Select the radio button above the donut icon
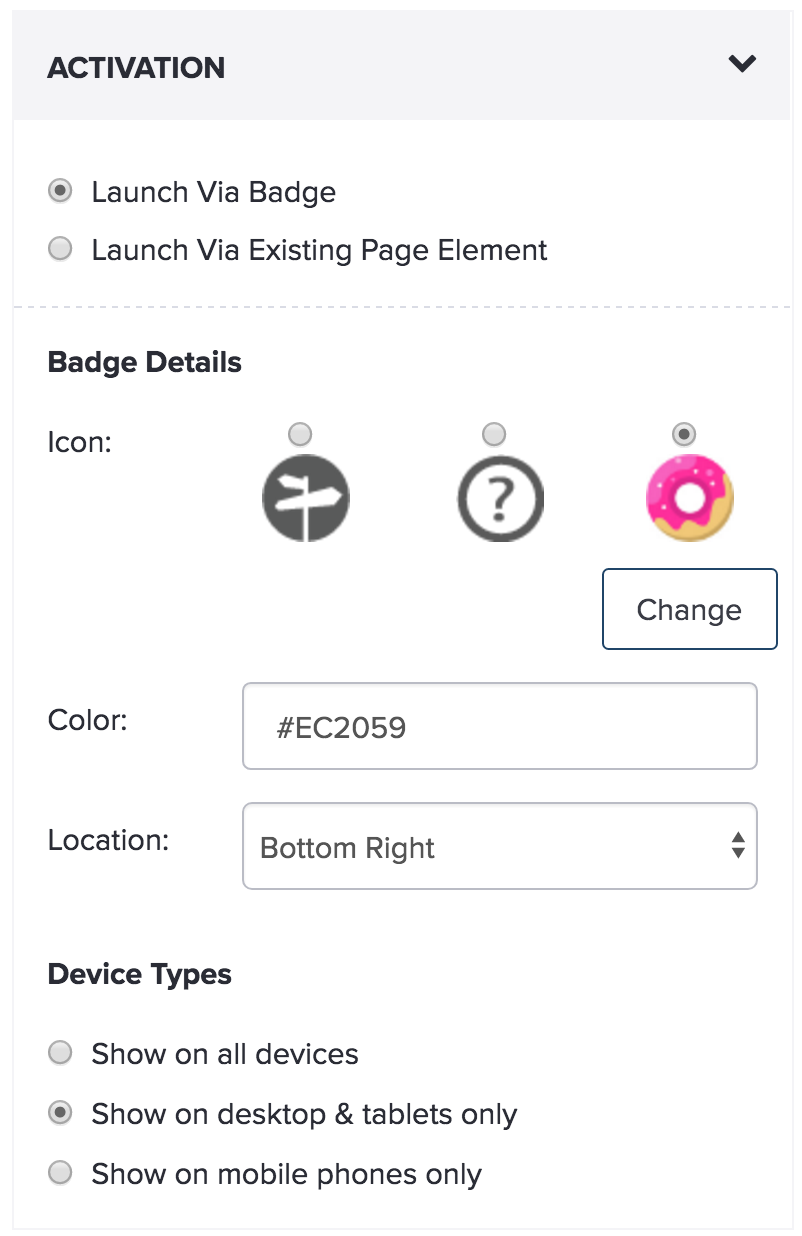This screenshot has width=802, height=1236. (x=684, y=434)
